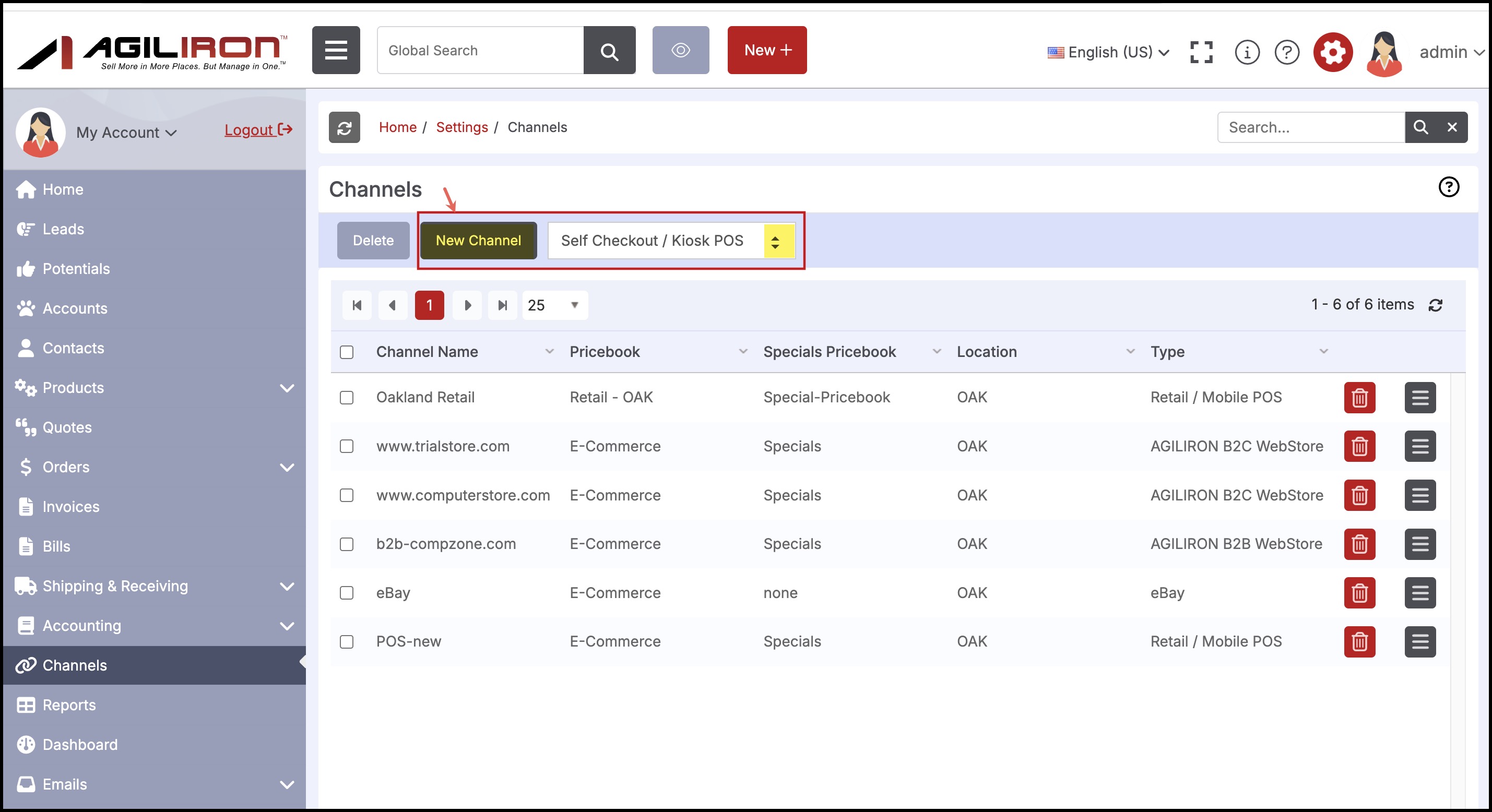The height and width of the screenshot is (812, 1492).
Task: Navigate to Invoices in sidebar
Action: tap(70, 507)
